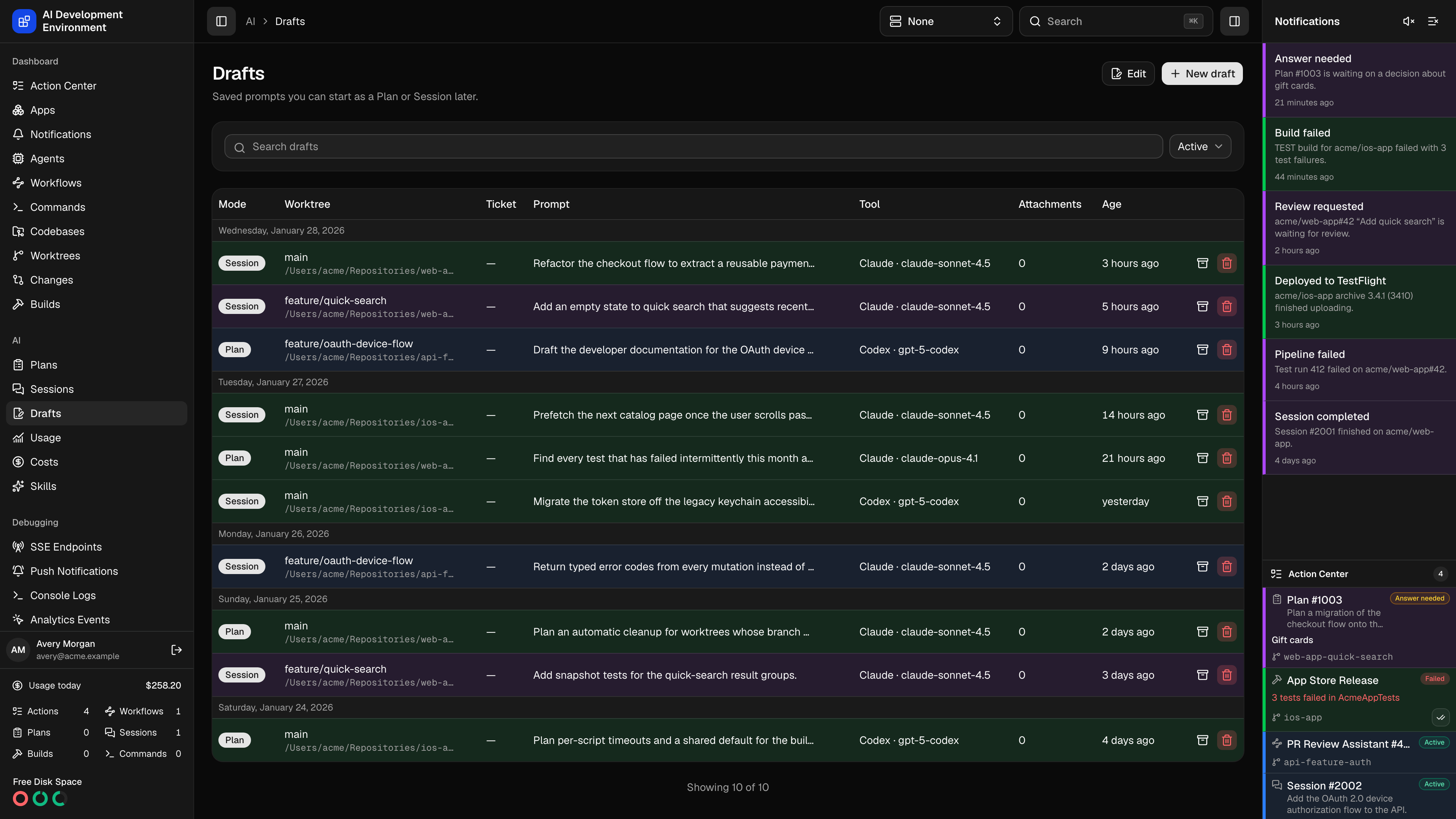Viewport: 1456px width, 819px height.
Task: Delete the Refactor checkout flow draft
Action: pos(1227,264)
